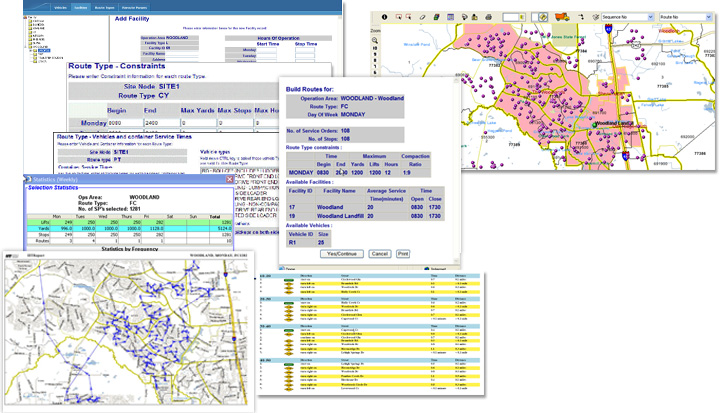Select zoom level 8 on map sidebar
The image size is (726, 413).
coord(375,60)
